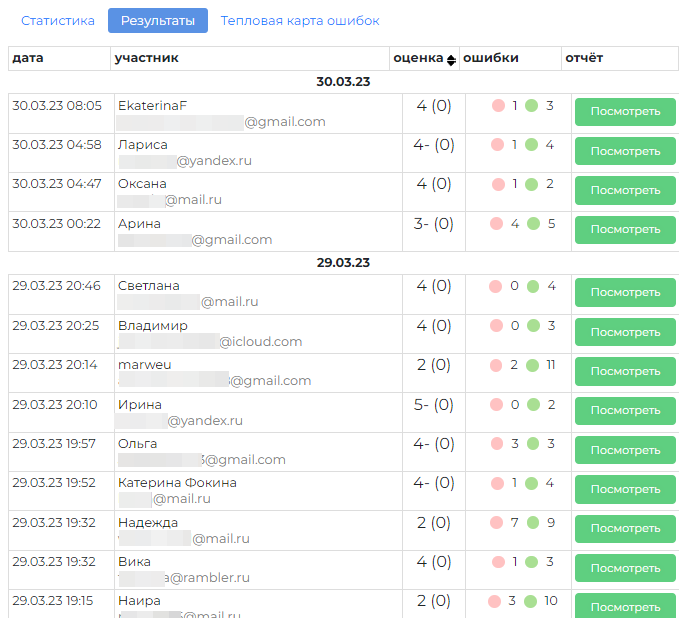Click the red dot in Ольга's row
Viewport: 681px width, 618px height.
496,444
